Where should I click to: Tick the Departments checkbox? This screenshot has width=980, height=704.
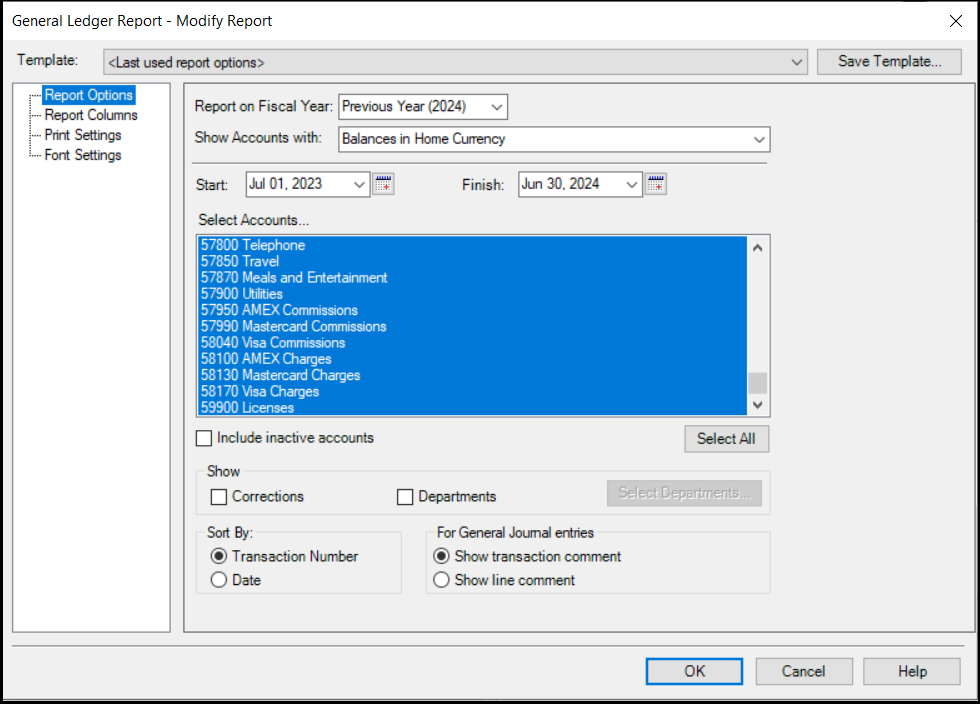pos(405,497)
